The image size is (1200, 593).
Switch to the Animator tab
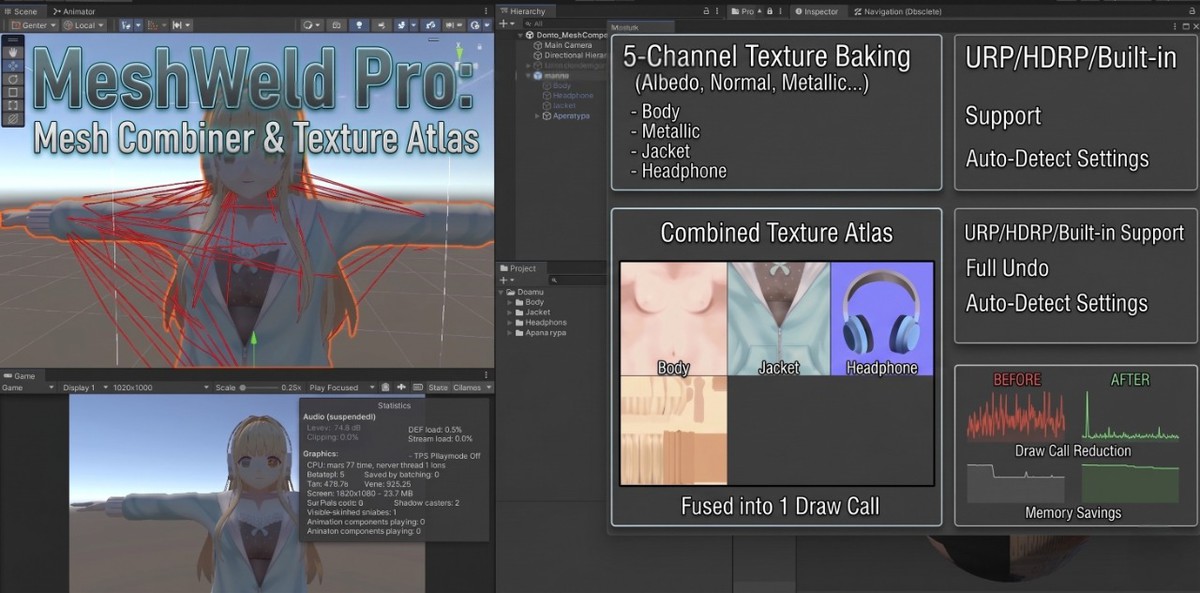pyautogui.click(x=73, y=11)
